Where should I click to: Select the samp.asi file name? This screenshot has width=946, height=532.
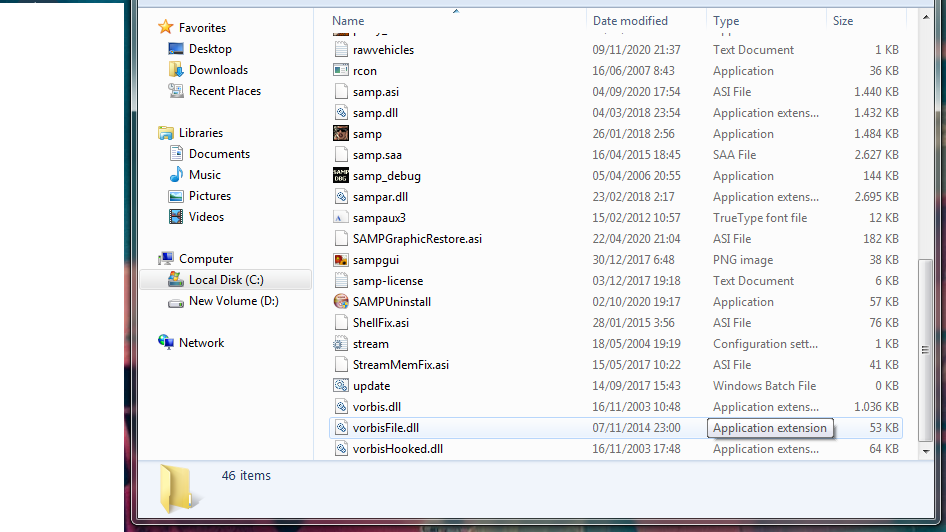(375, 92)
